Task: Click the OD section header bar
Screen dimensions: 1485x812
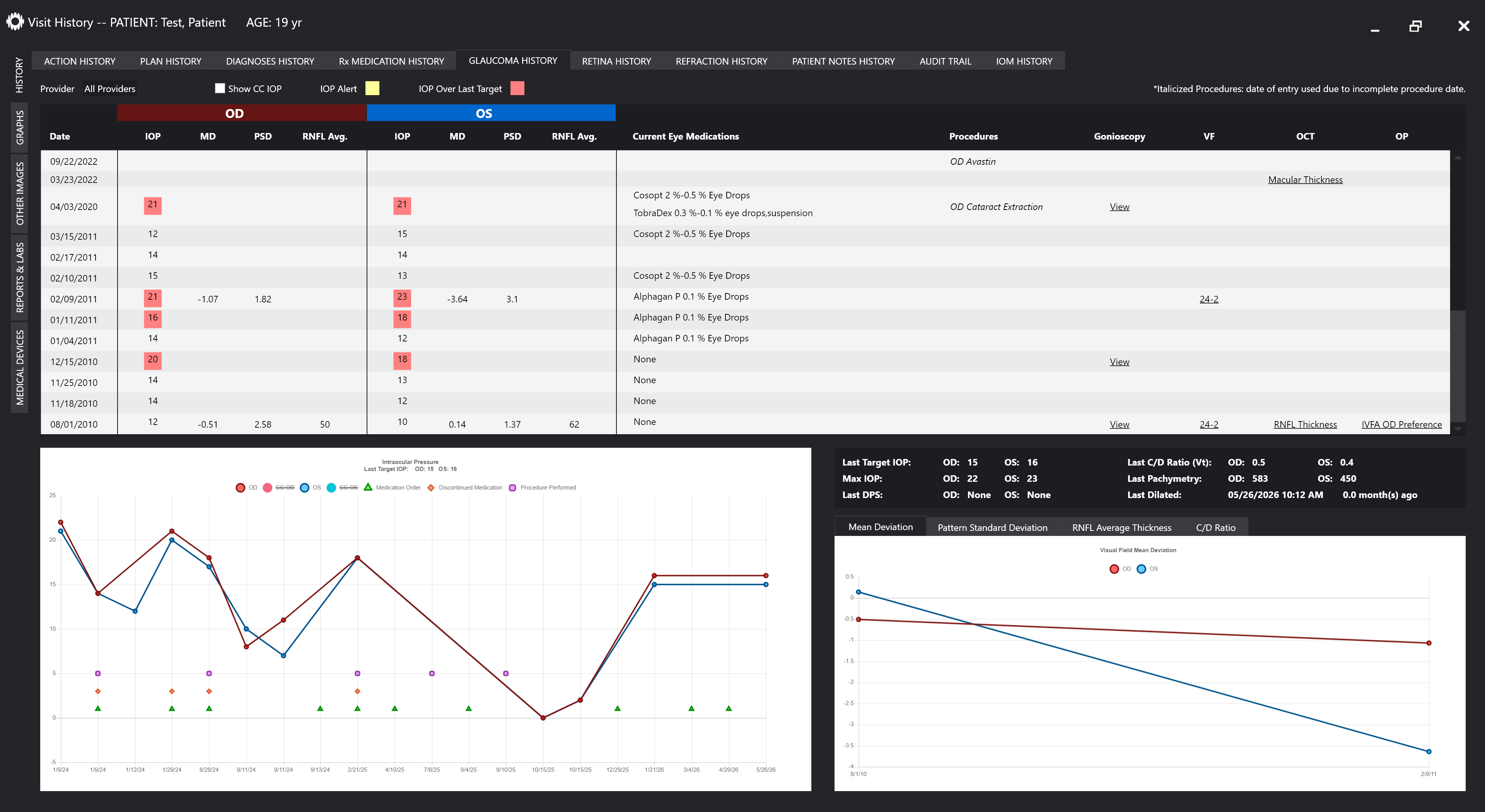Action: click(242, 113)
